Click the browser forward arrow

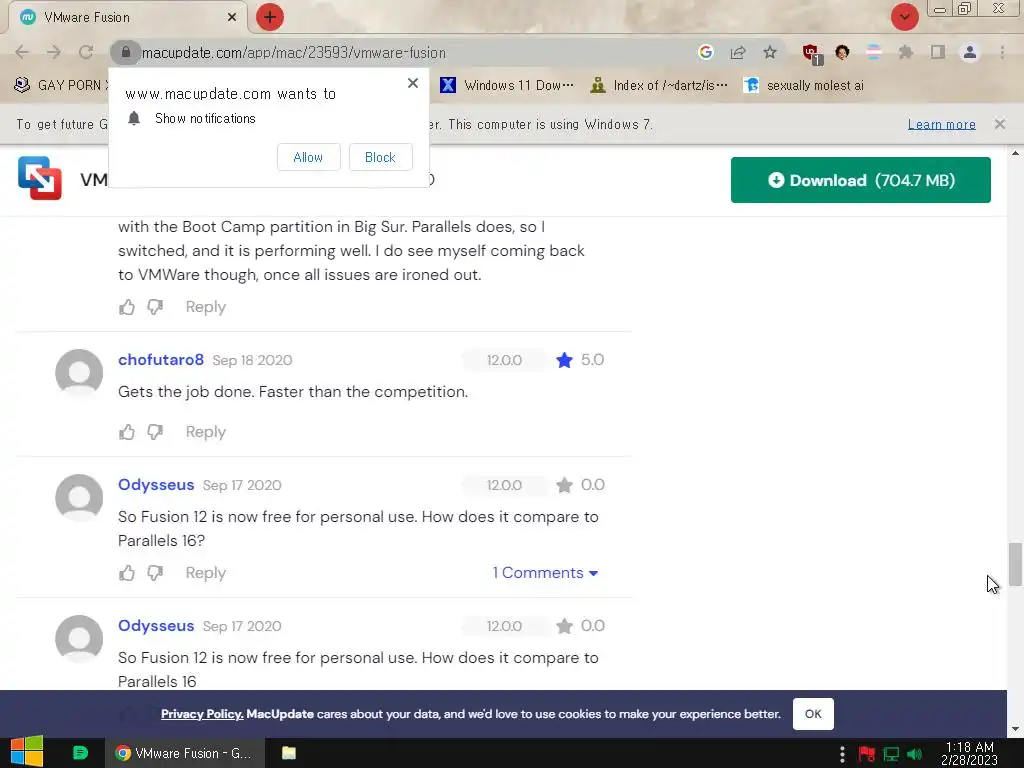coord(54,52)
